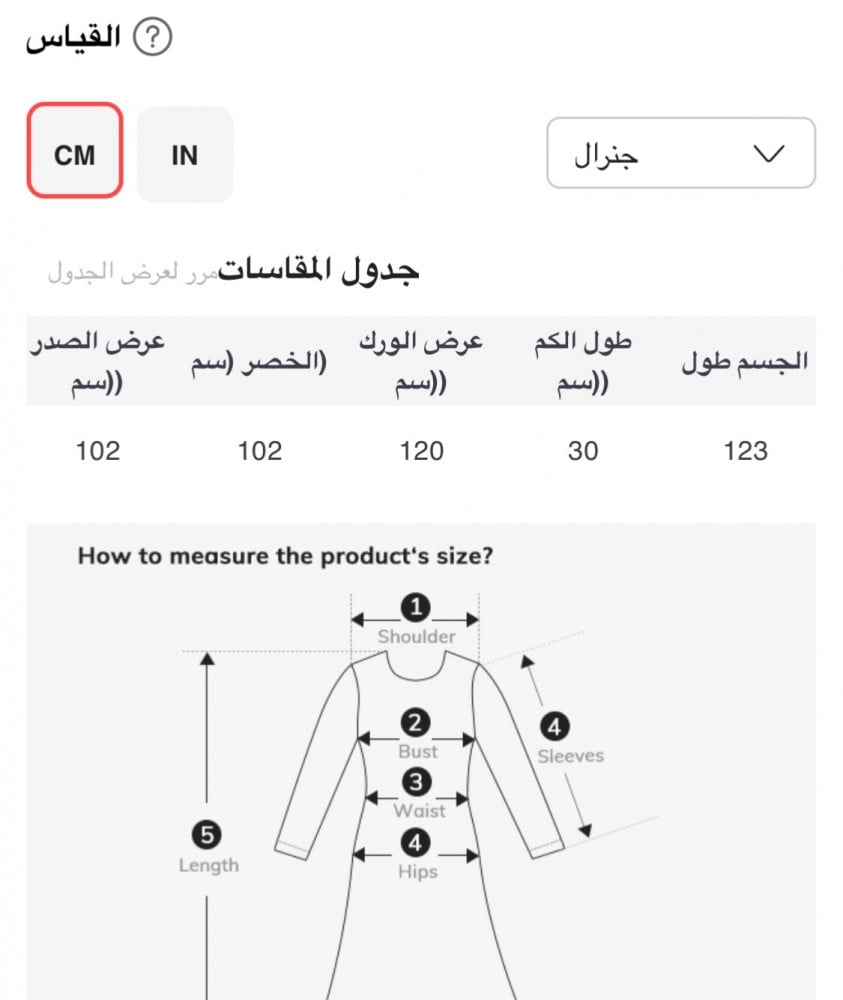Click the Length number 5 marker
843x1000 pixels.
coord(208,835)
